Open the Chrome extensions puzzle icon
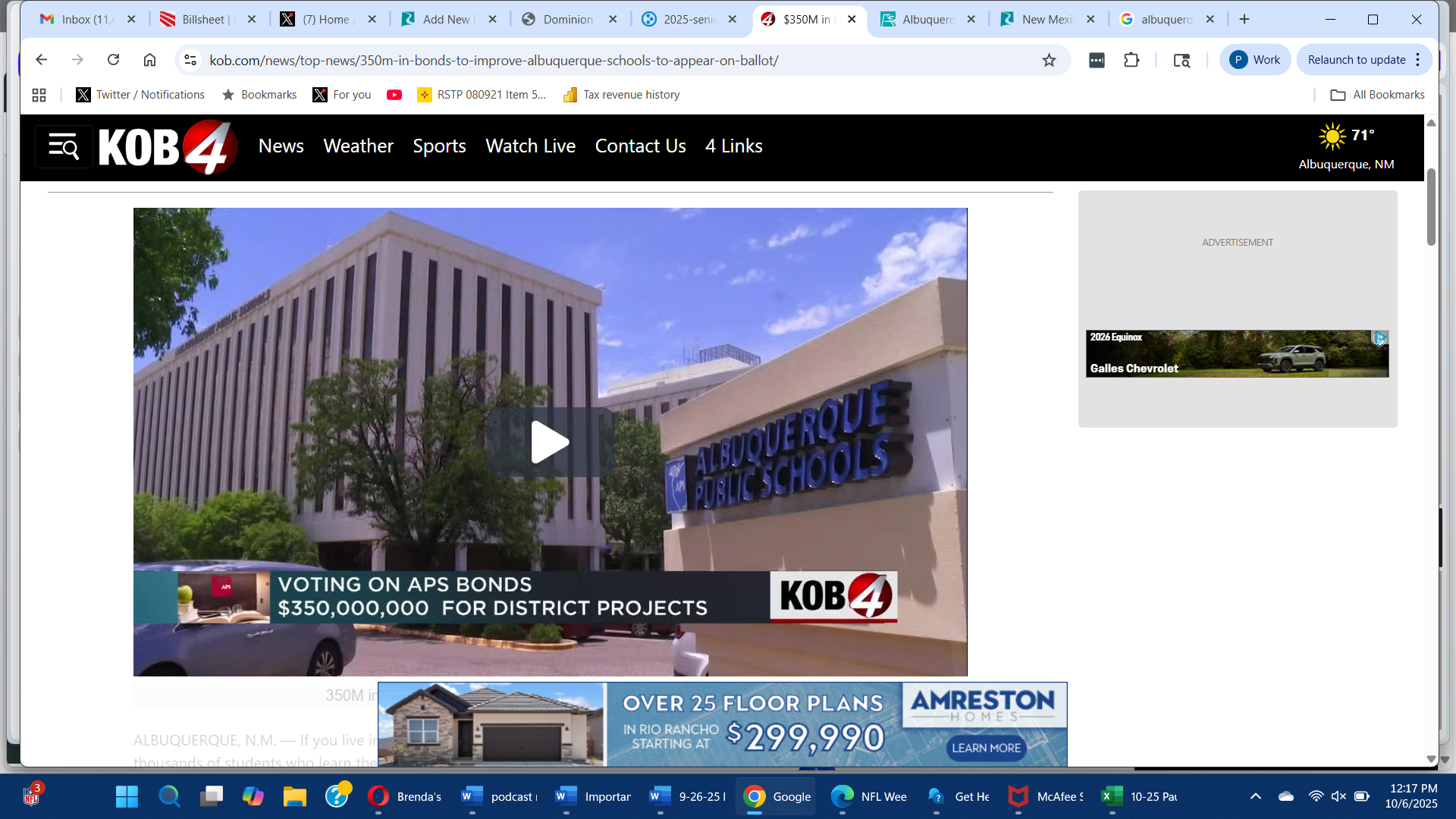The image size is (1456, 819). point(1131,60)
